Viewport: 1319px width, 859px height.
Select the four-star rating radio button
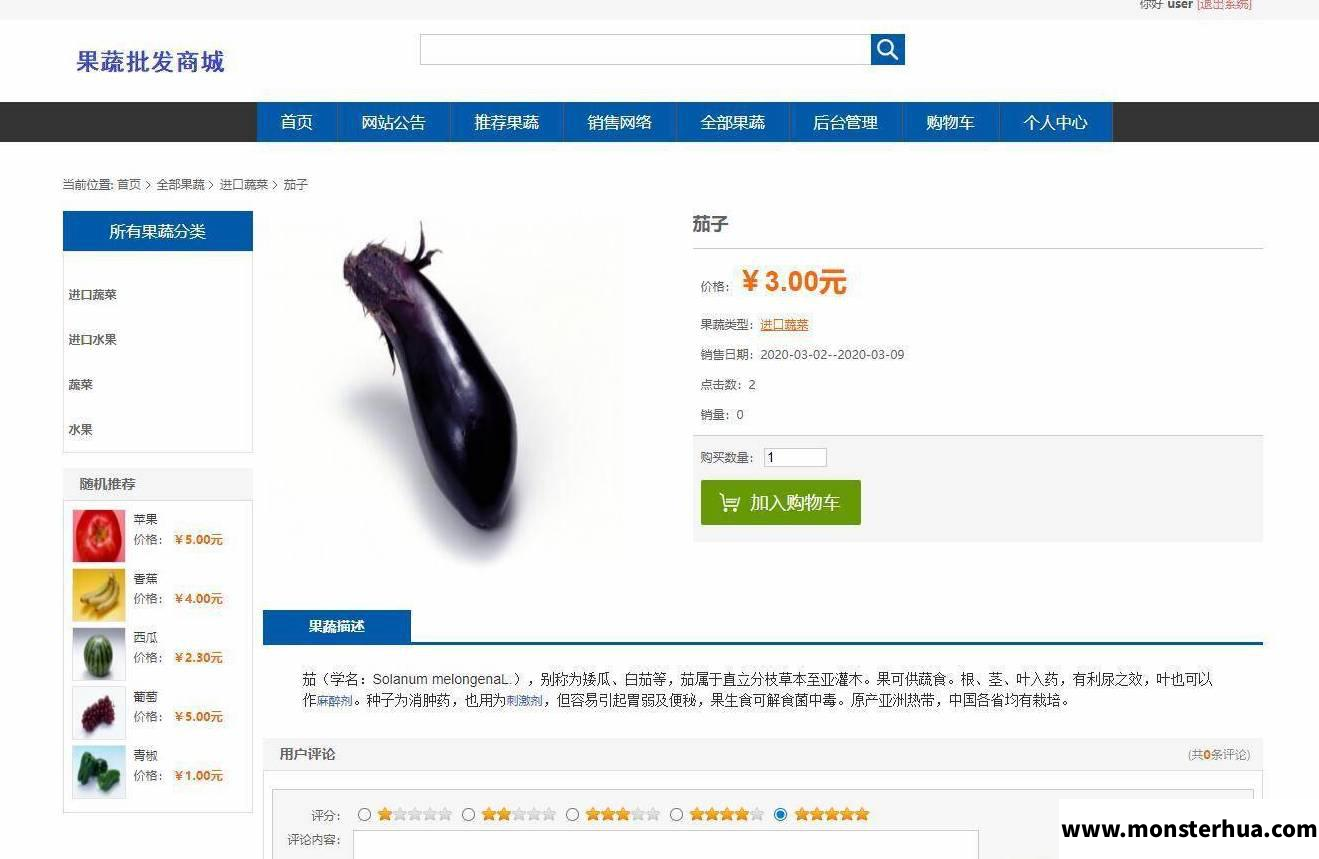tap(676, 814)
